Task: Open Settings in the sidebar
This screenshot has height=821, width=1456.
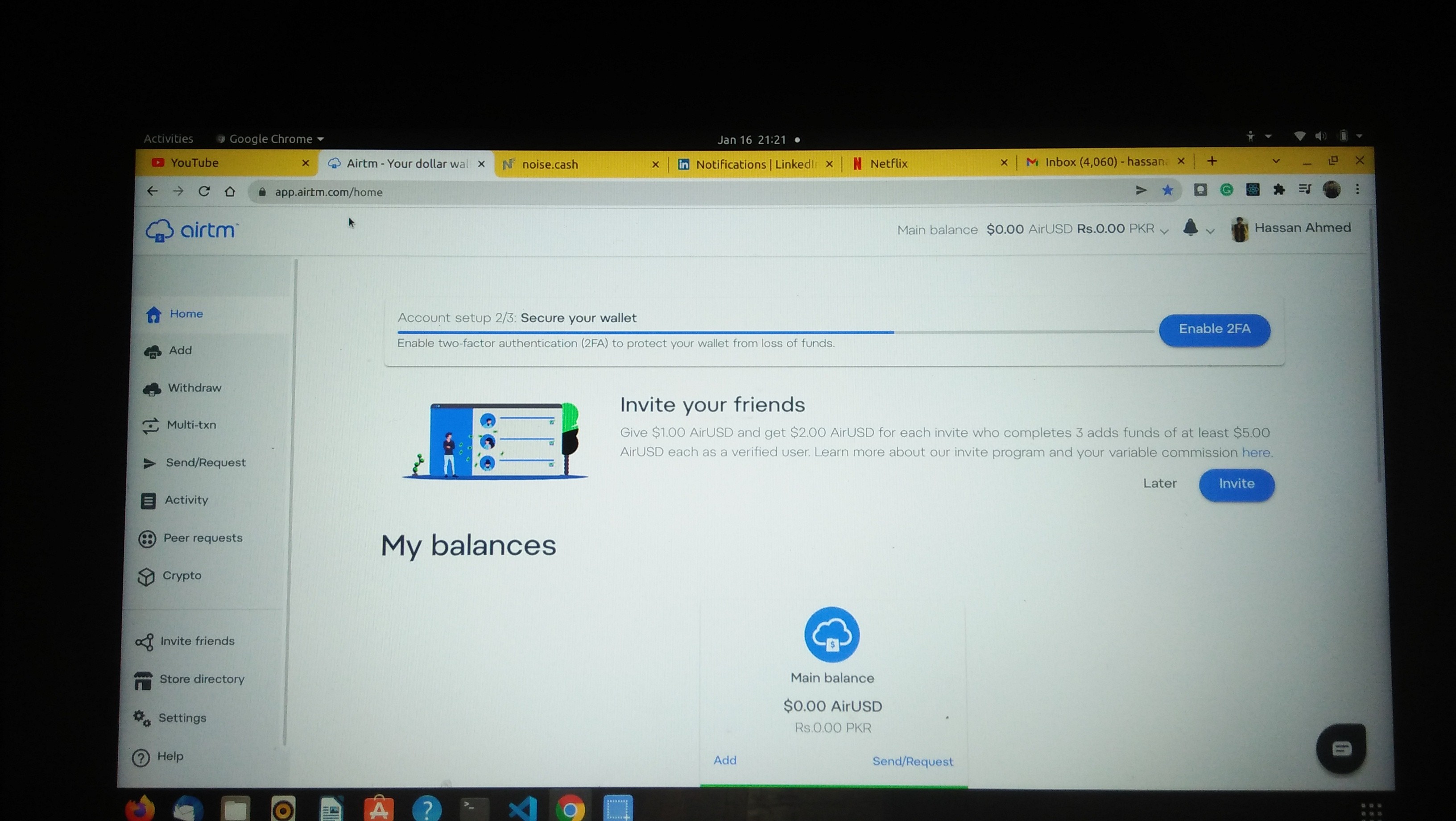Action: (x=170, y=718)
